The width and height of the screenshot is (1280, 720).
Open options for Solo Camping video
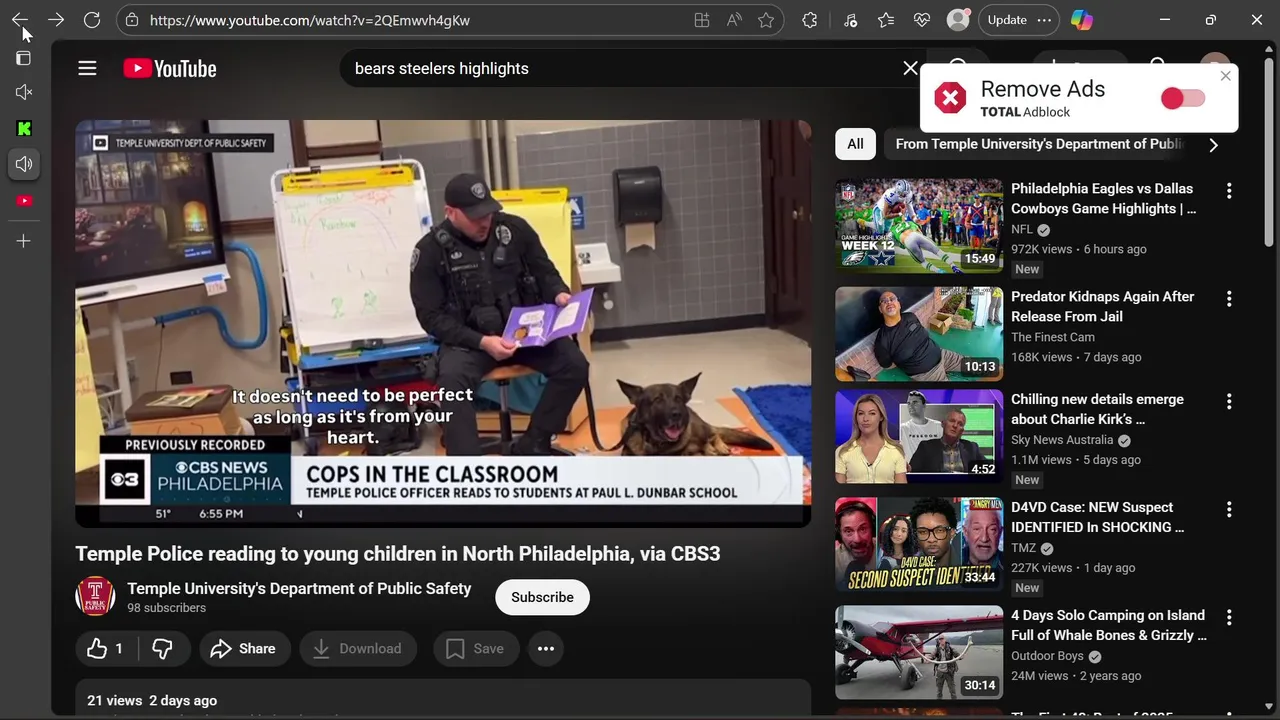[1229, 618]
